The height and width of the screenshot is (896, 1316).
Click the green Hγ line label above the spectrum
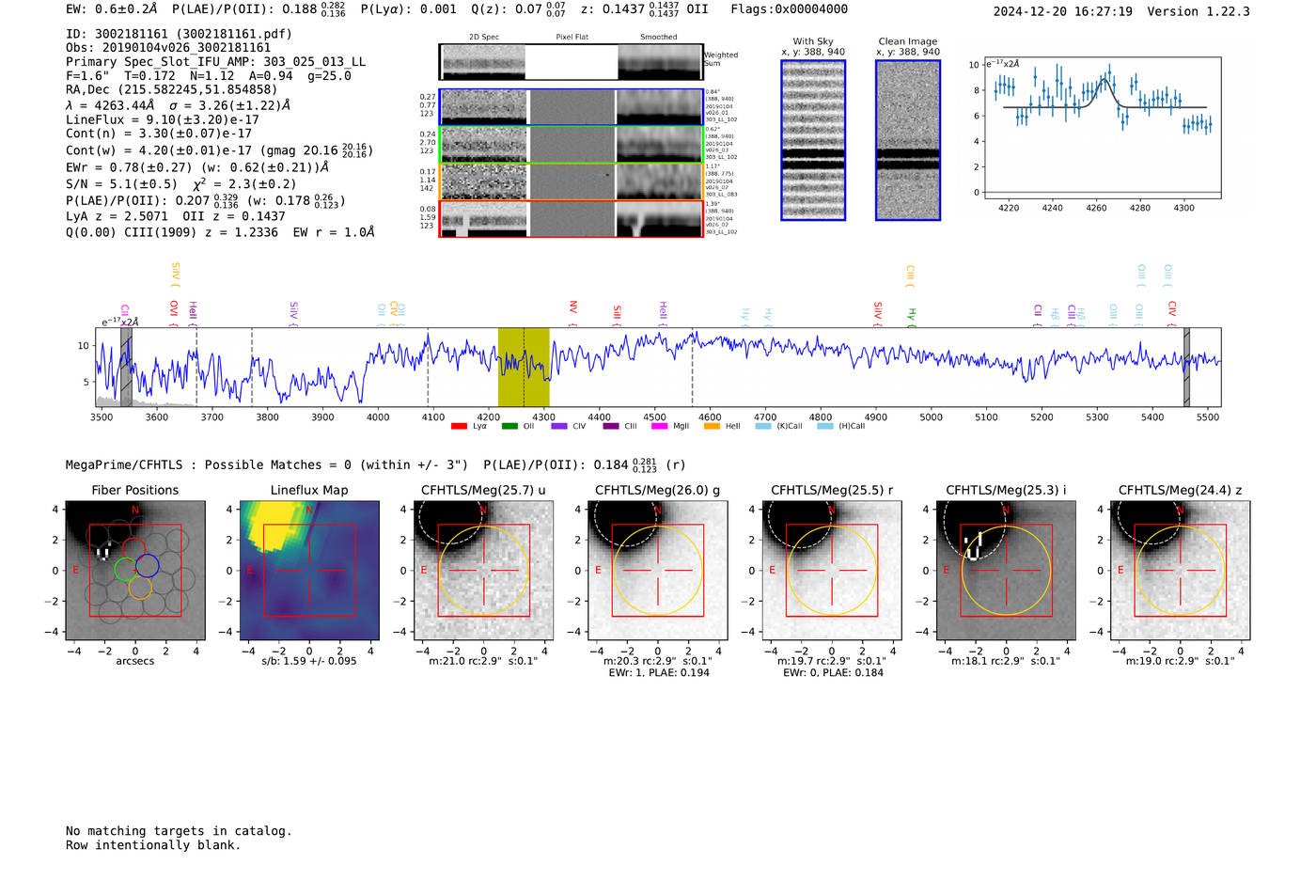point(911,316)
